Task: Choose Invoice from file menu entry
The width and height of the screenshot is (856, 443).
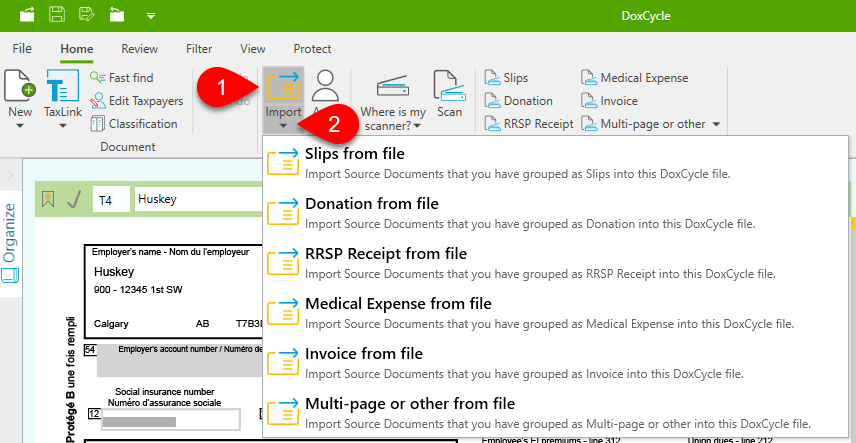Action: pos(557,362)
